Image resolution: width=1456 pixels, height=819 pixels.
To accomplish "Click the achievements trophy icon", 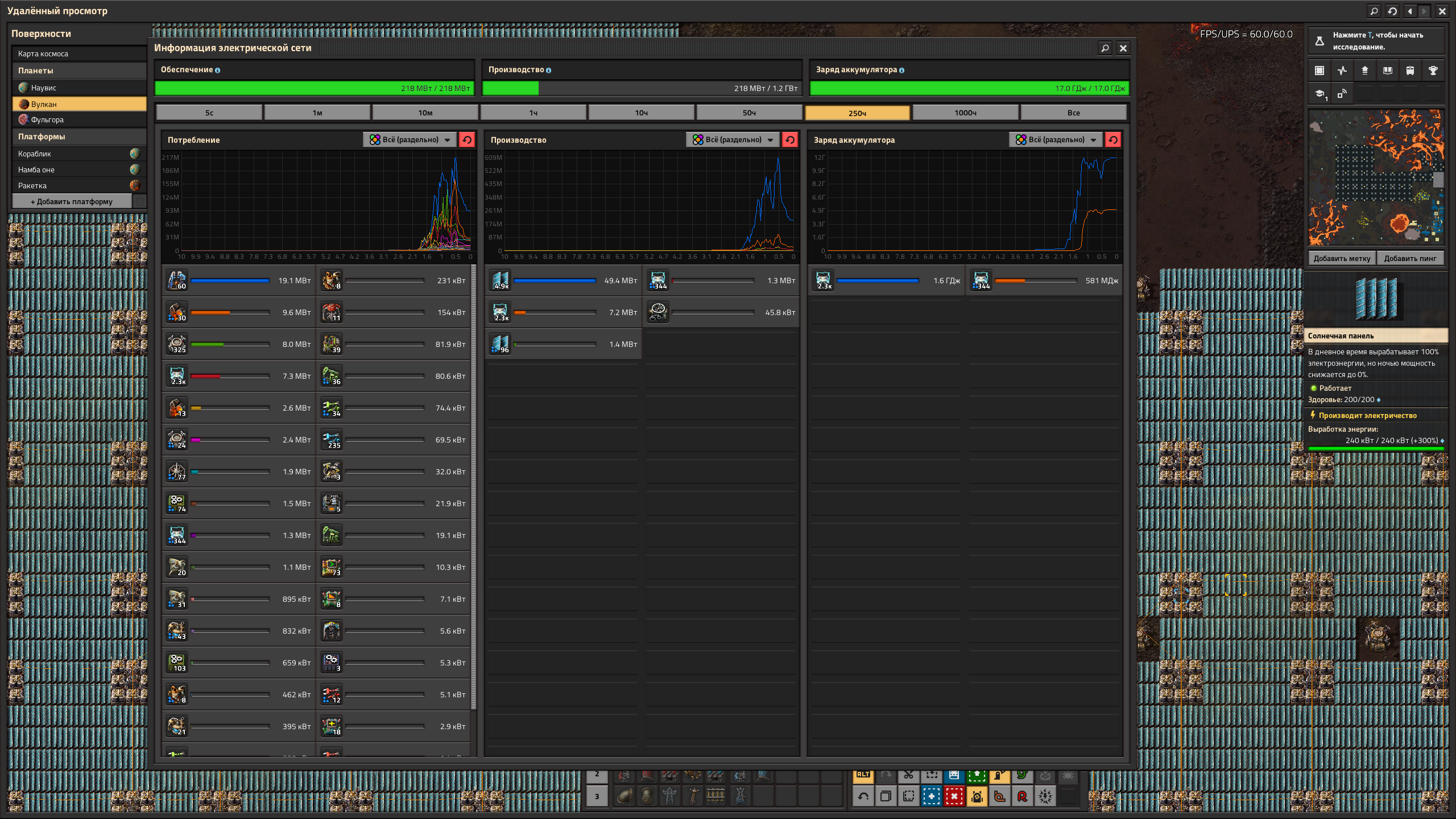I will tap(1433, 71).
